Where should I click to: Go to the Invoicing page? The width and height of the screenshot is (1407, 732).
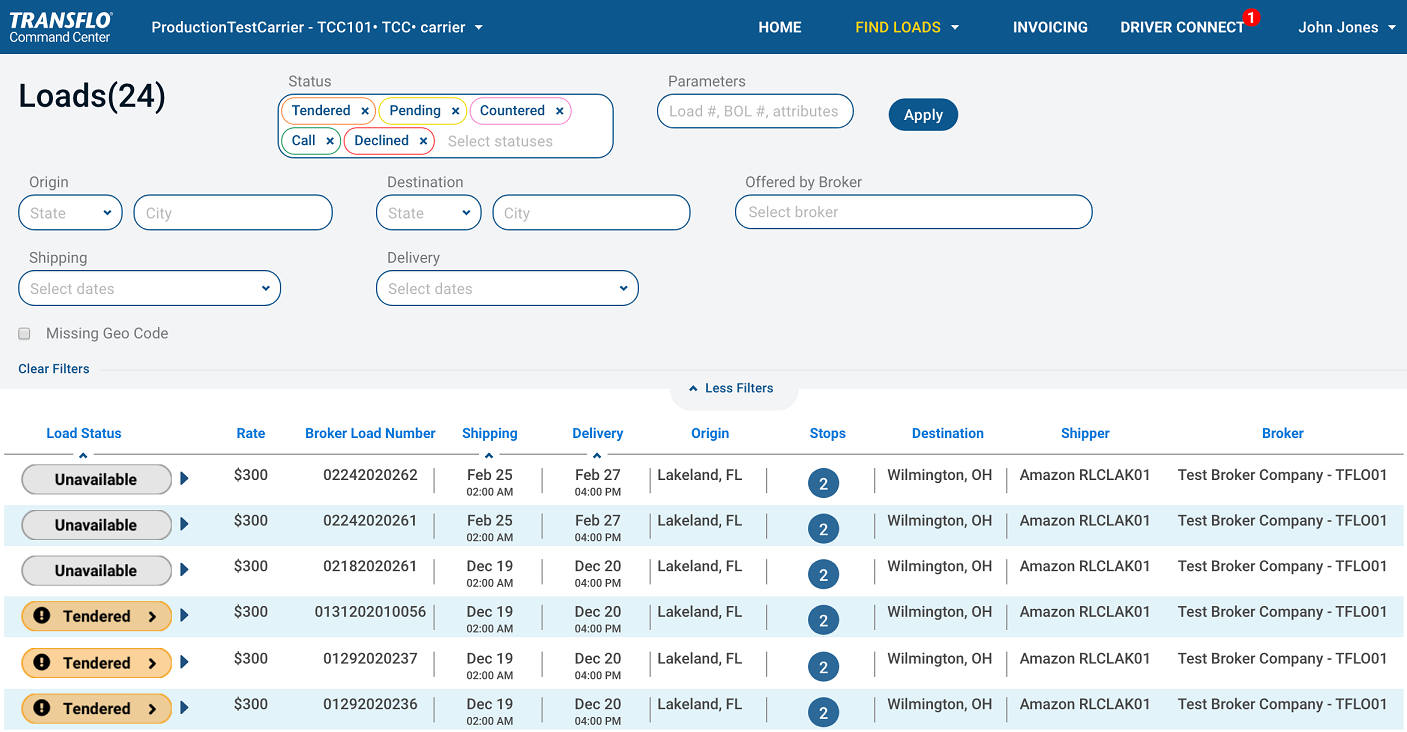tap(1049, 27)
